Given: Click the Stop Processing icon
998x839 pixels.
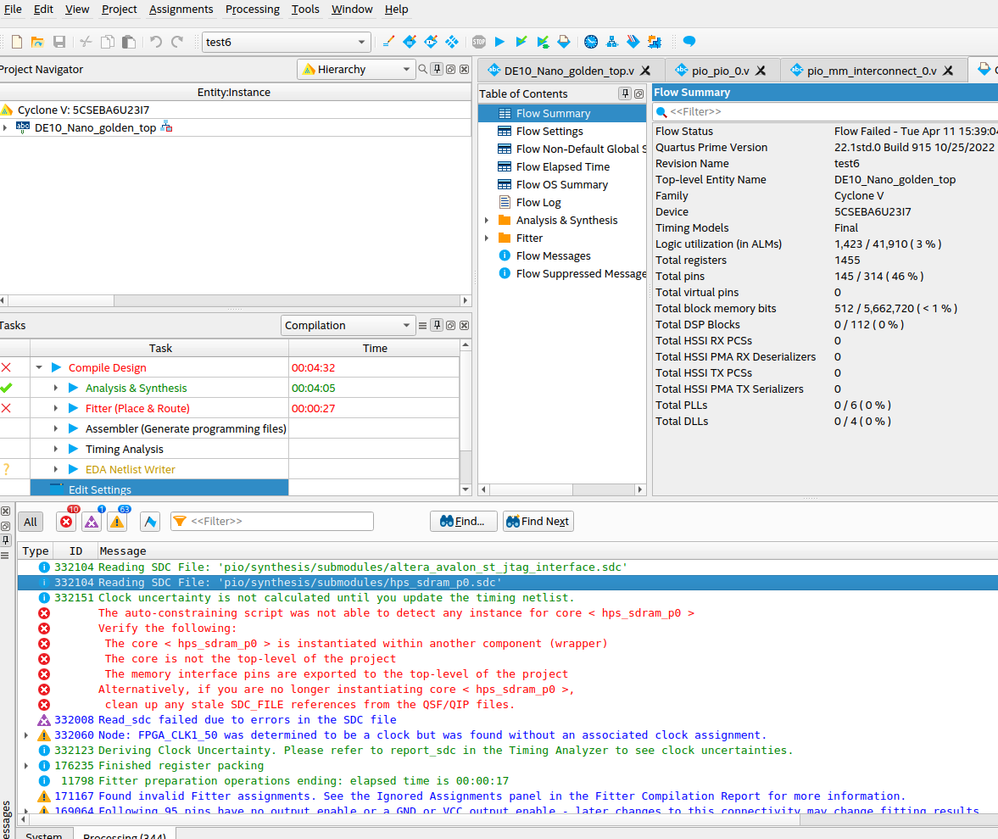Looking at the screenshot, I should (x=479, y=42).
